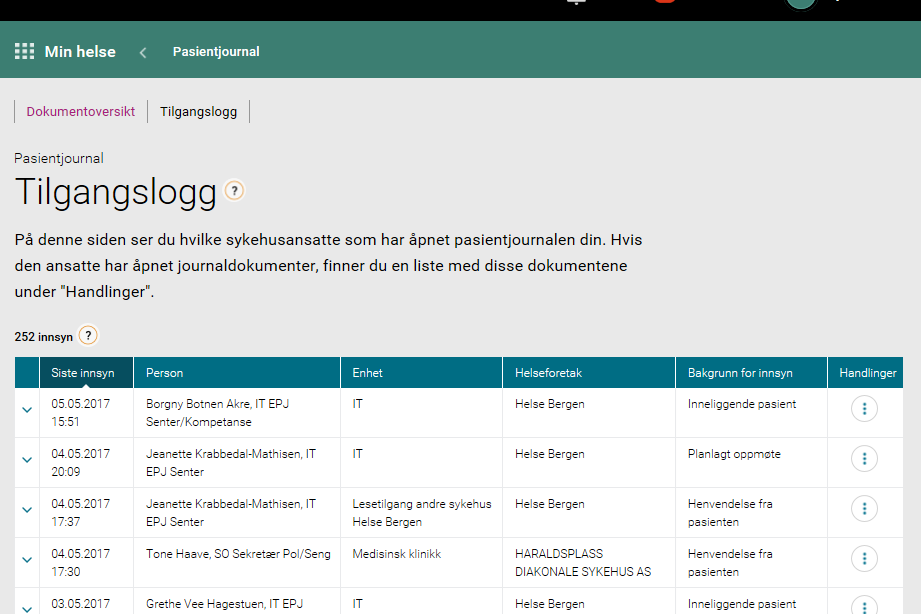921x614 pixels.
Task: Expand the 05.05.2017 15:51 log row
Action: [27, 410]
